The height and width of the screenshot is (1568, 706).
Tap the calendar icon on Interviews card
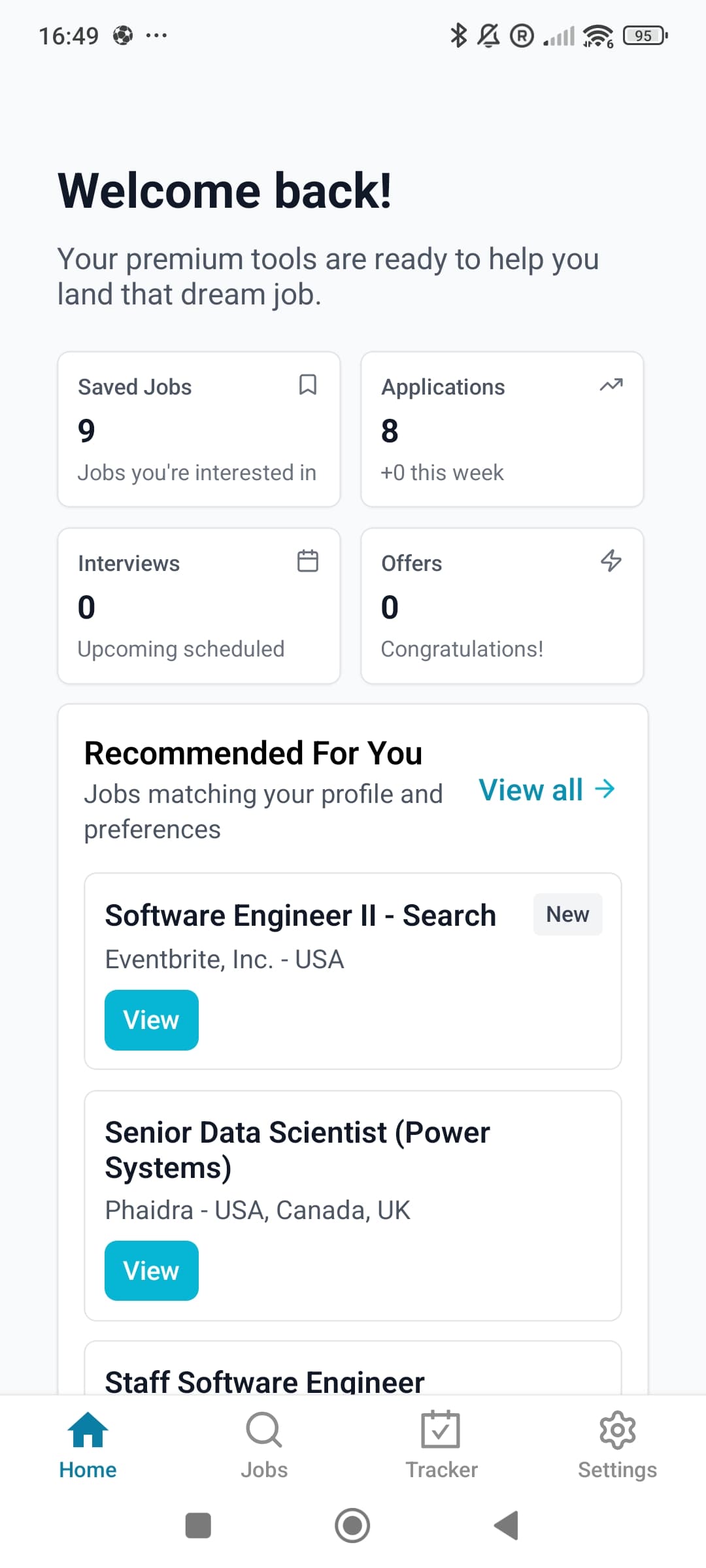(308, 561)
